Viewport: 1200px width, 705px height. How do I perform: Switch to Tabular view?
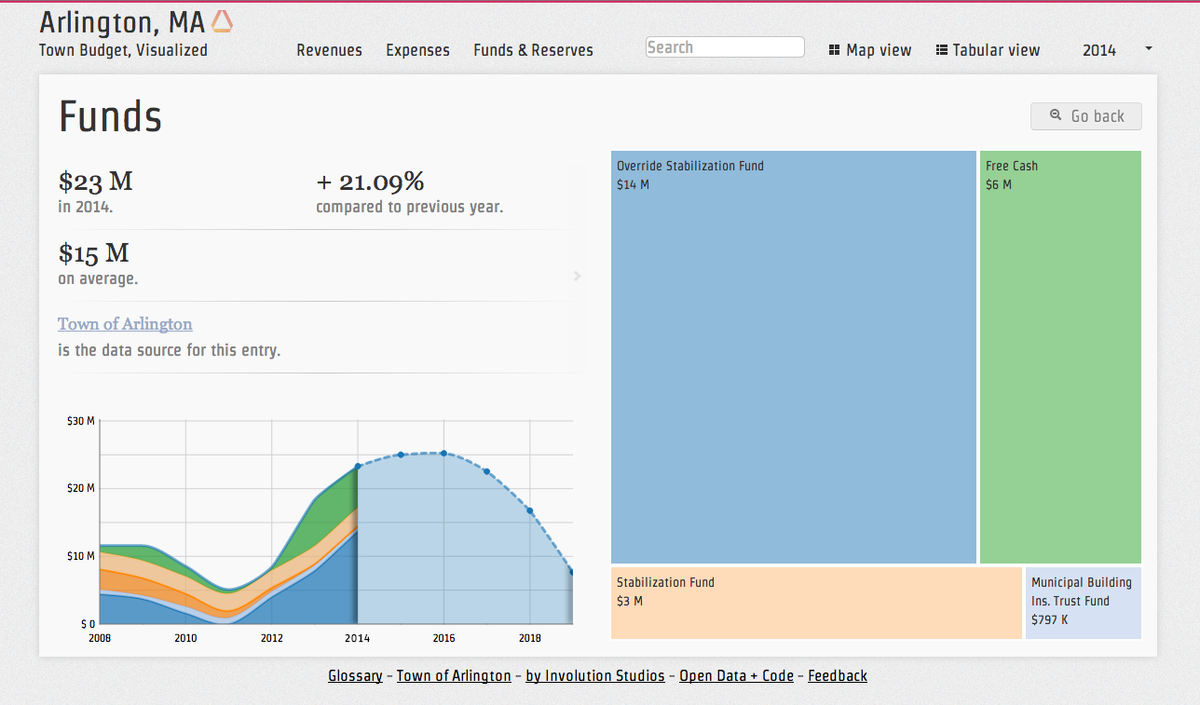click(988, 50)
